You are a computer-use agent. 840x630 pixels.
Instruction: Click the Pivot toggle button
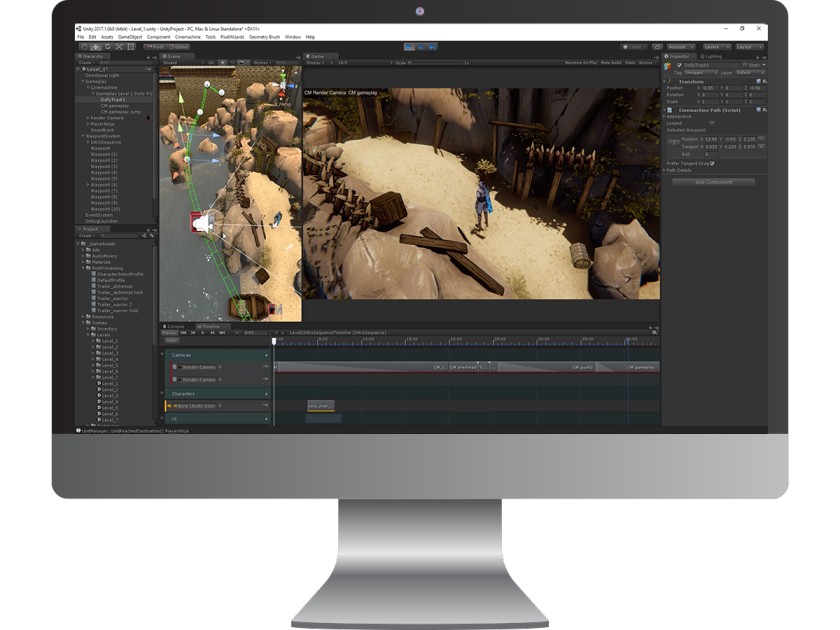155,47
